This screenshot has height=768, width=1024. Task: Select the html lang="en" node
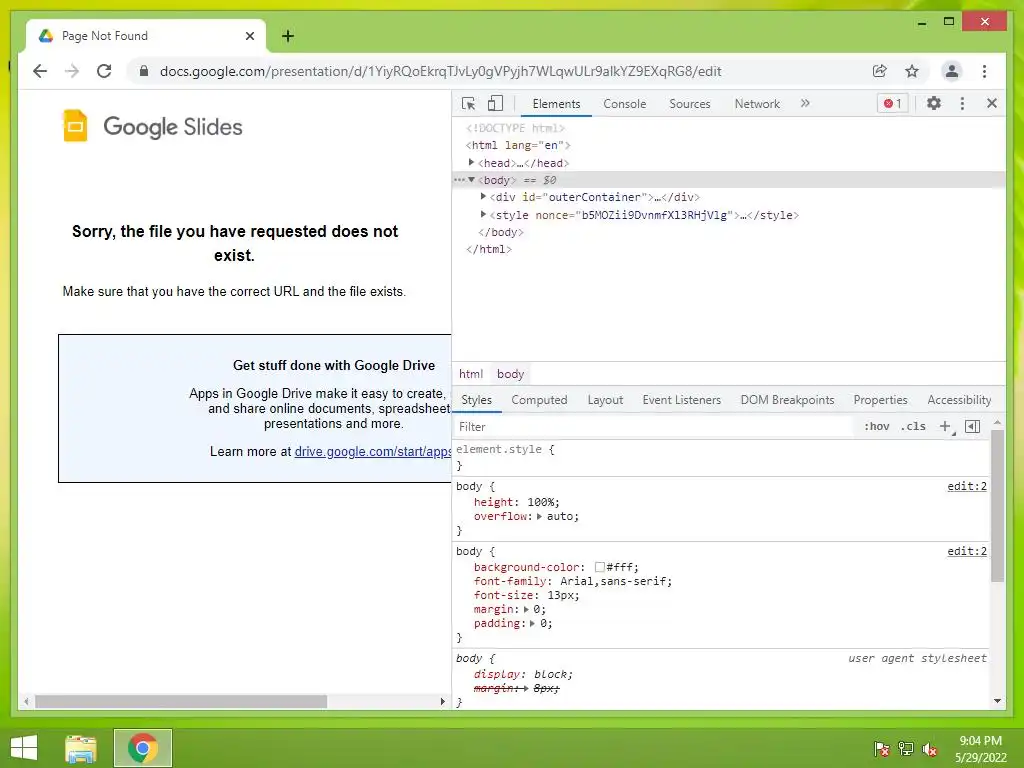coord(518,145)
